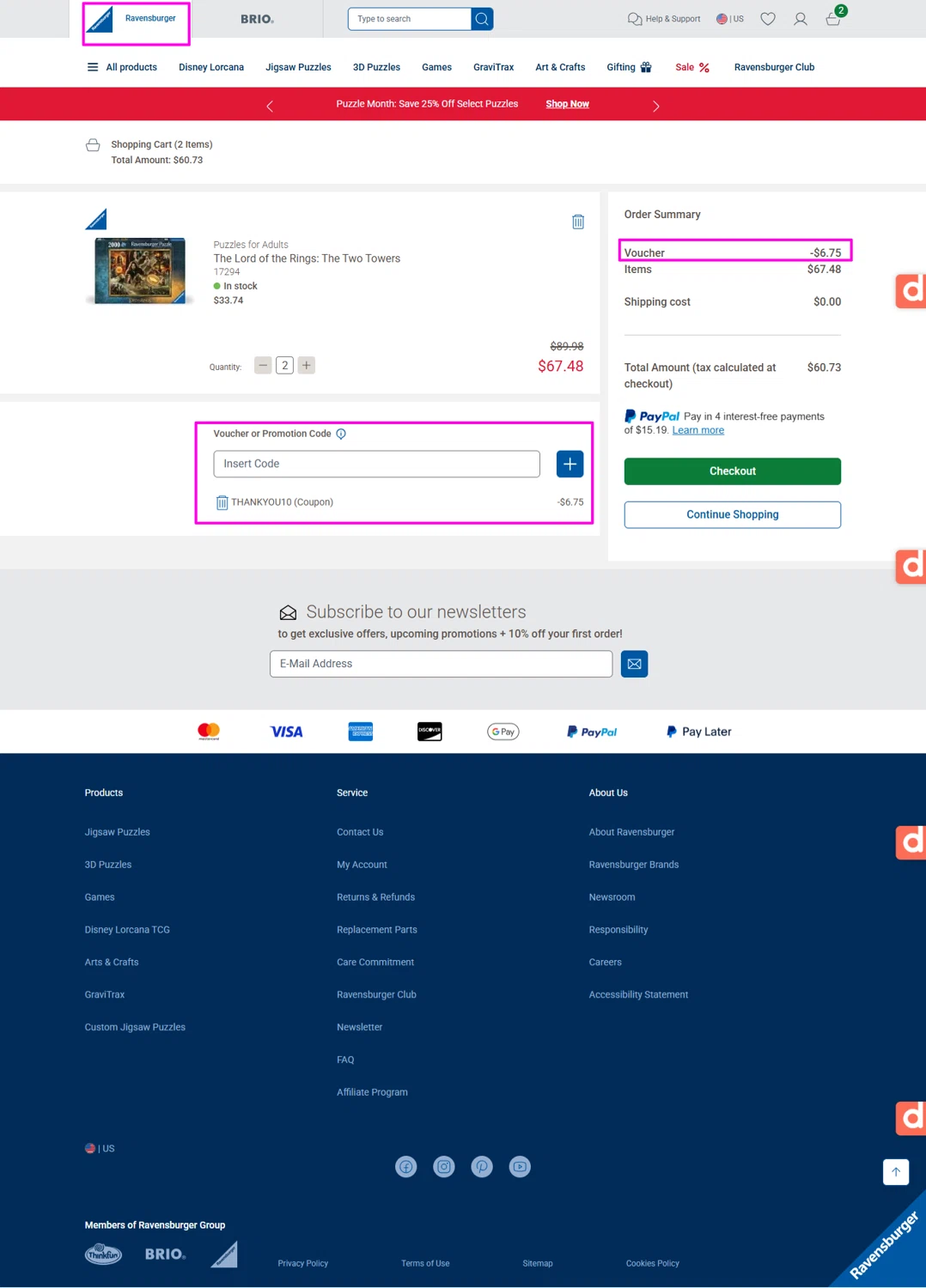Open 3D Puzzles menu
Viewport: 926px width, 1288px height.
point(376,67)
